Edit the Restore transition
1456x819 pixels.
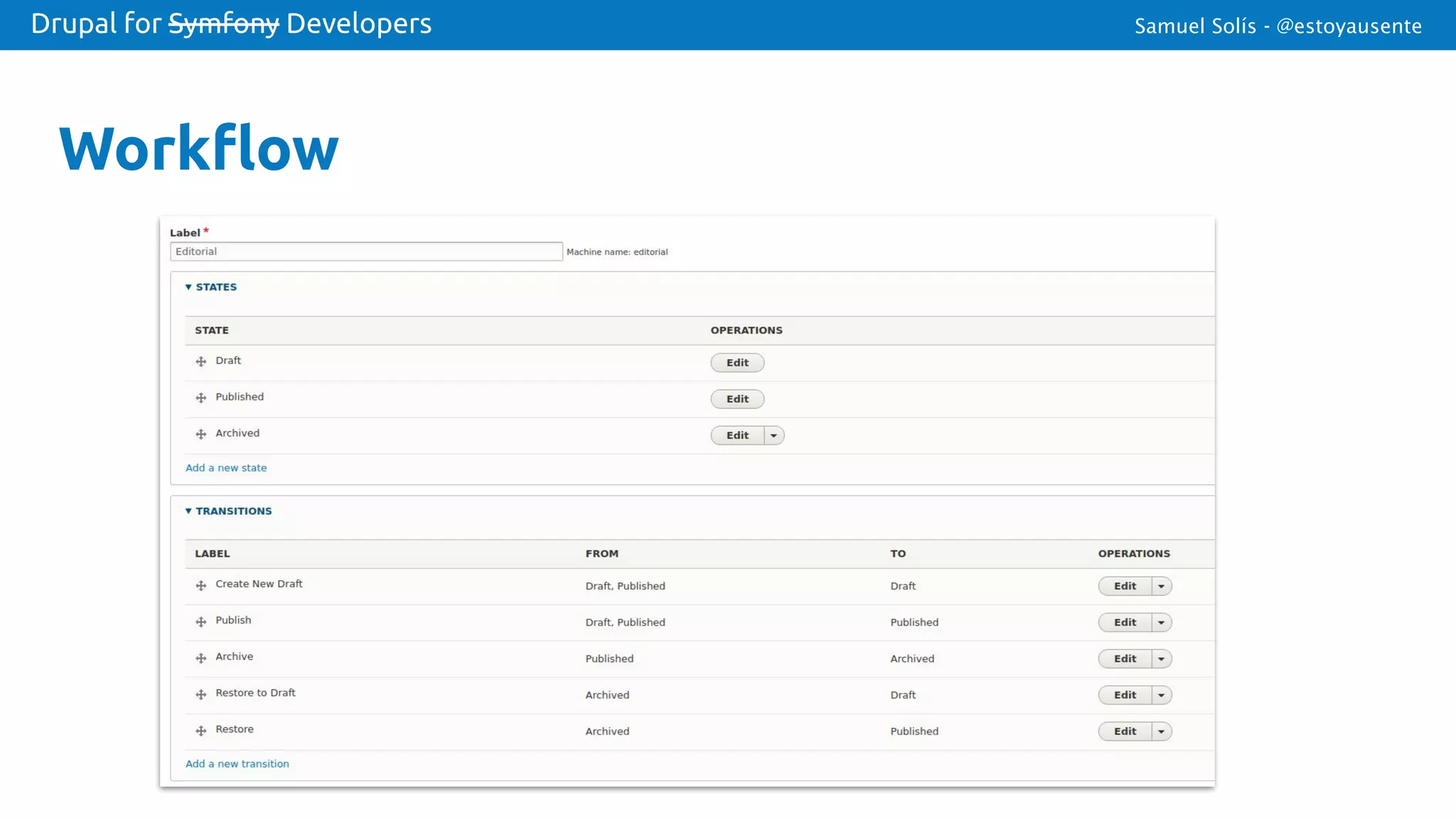(x=1125, y=732)
